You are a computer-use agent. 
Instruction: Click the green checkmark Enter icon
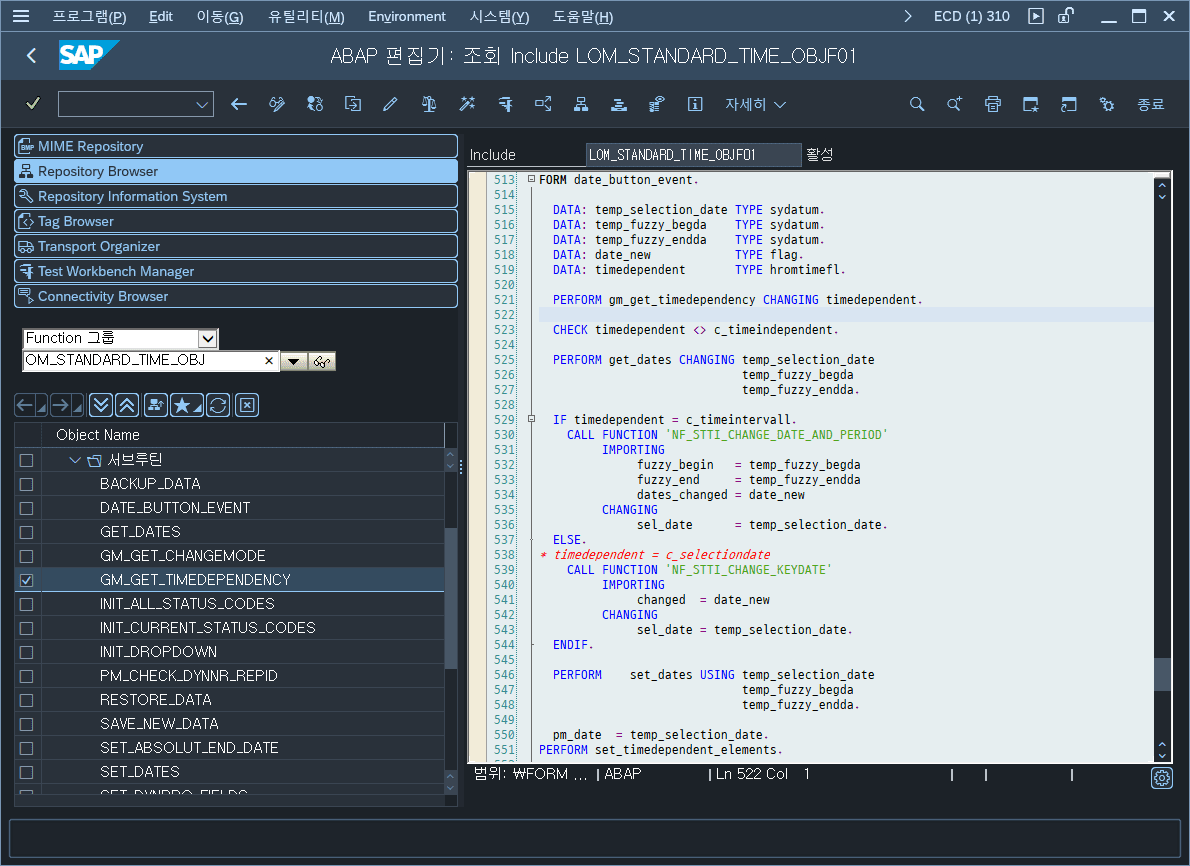pos(32,104)
